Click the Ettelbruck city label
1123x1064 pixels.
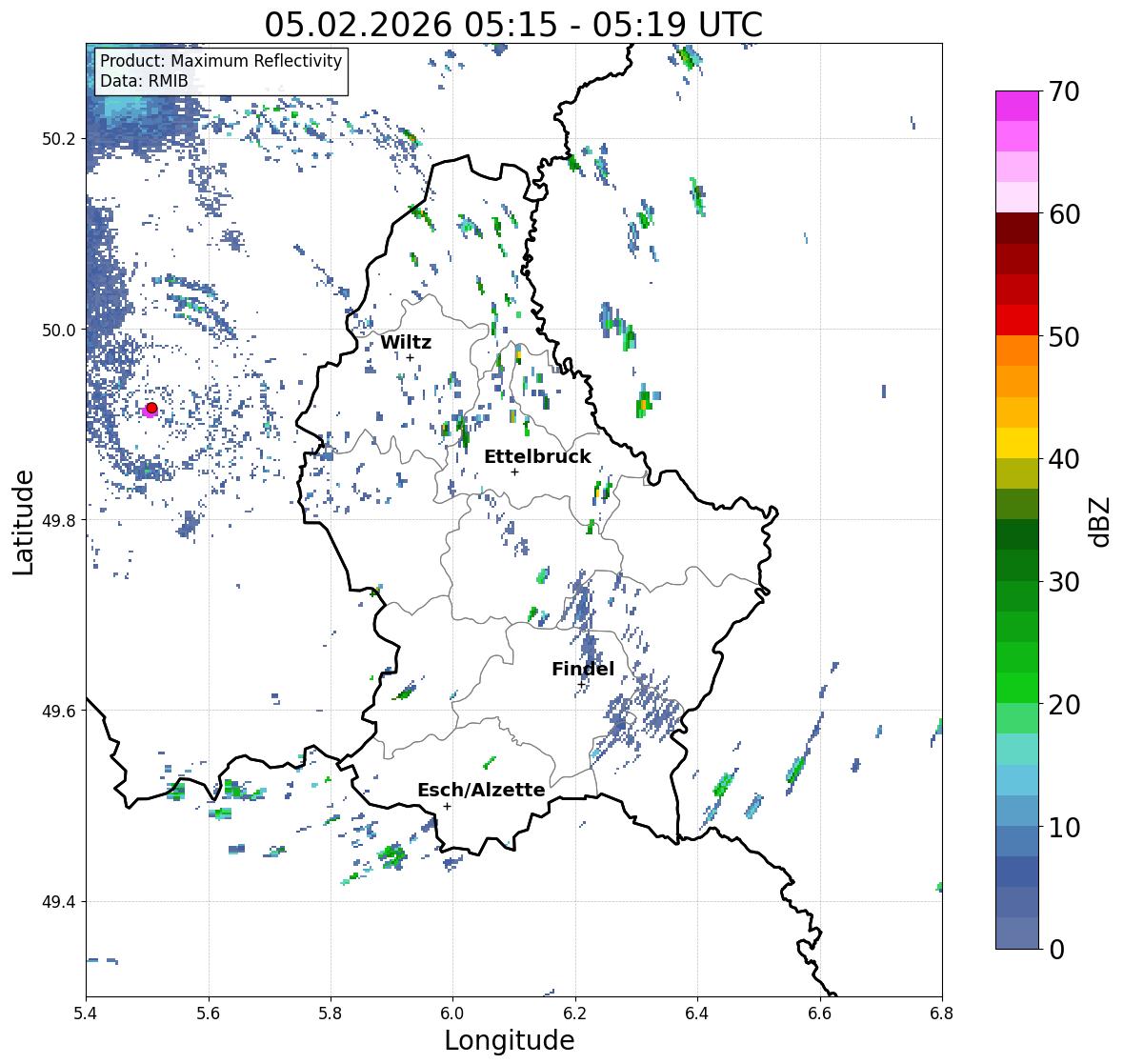coord(537,456)
